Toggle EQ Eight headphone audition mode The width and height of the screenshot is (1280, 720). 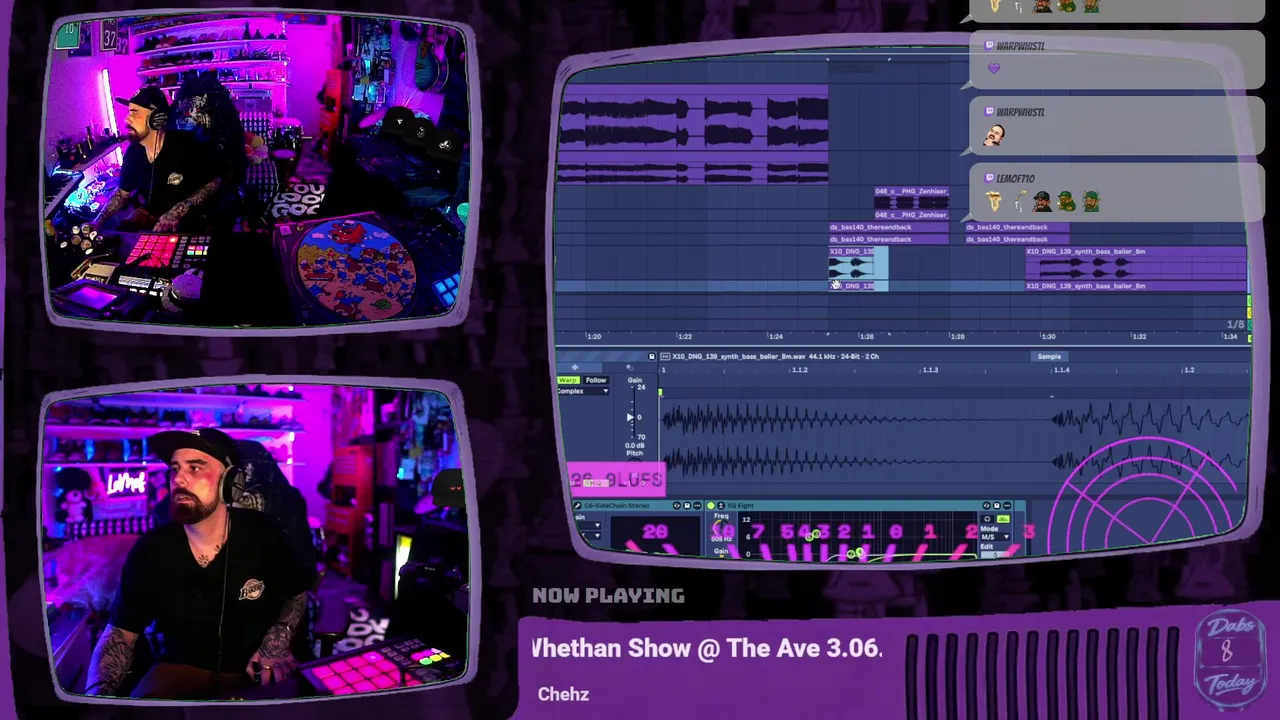point(986,519)
